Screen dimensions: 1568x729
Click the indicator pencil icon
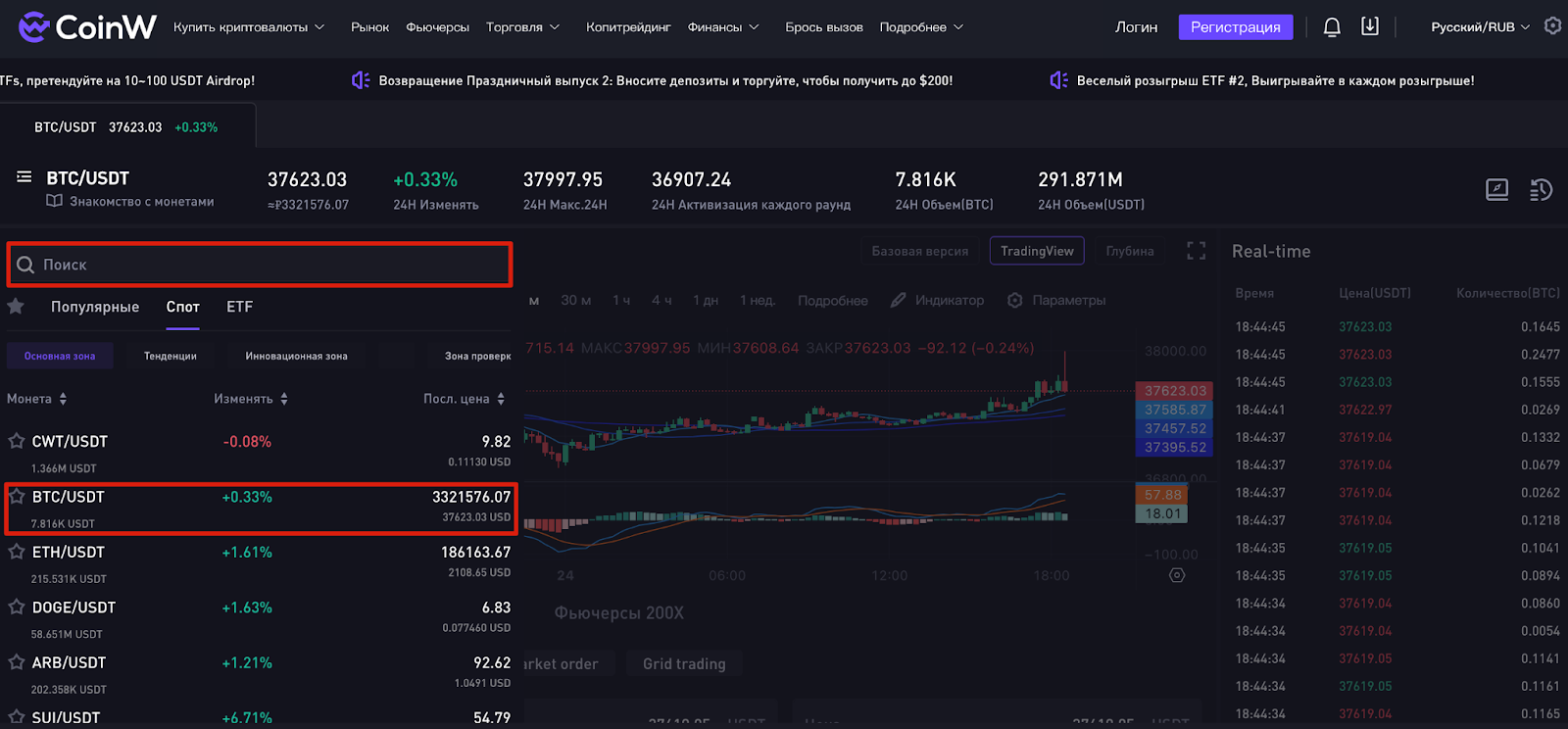click(x=898, y=300)
